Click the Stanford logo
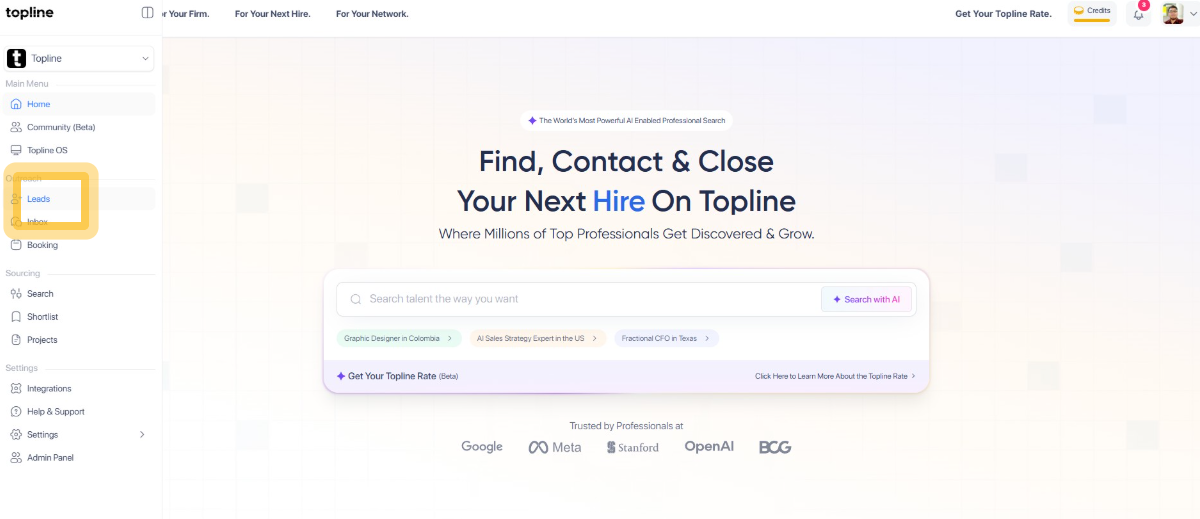1200x519 pixels. (x=633, y=447)
